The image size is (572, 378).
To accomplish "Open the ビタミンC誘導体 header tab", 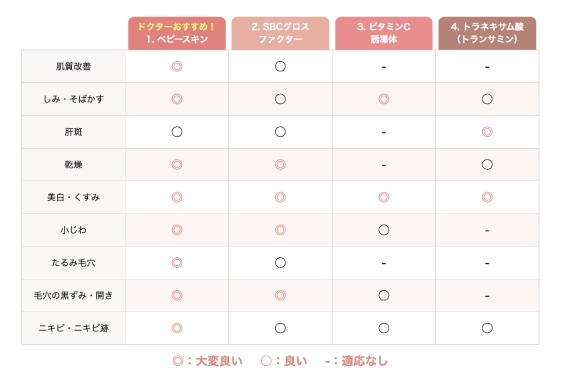I will (x=384, y=33).
